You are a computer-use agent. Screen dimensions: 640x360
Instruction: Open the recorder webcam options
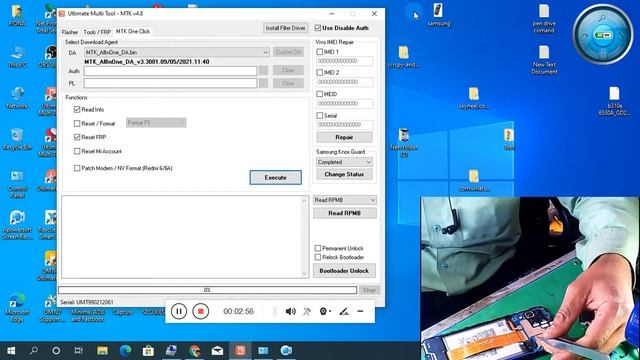point(325,311)
